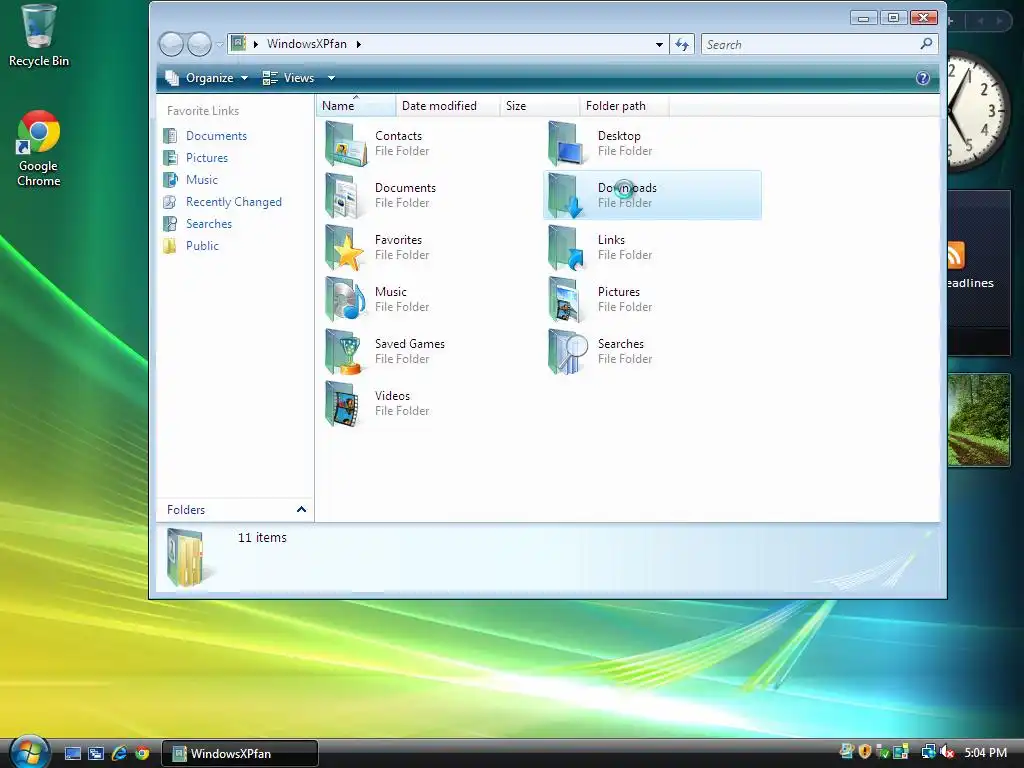
Task: Click Switch between windows Quick Launch icon
Action: (x=96, y=754)
